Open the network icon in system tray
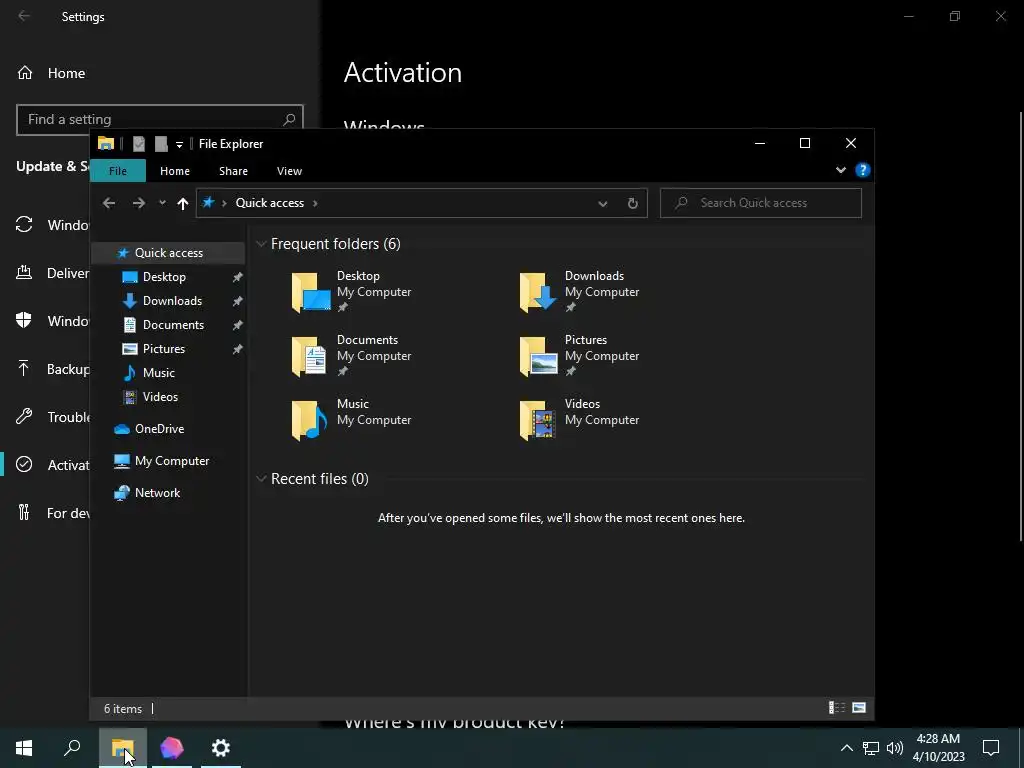Image resolution: width=1024 pixels, height=768 pixels. [871, 748]
